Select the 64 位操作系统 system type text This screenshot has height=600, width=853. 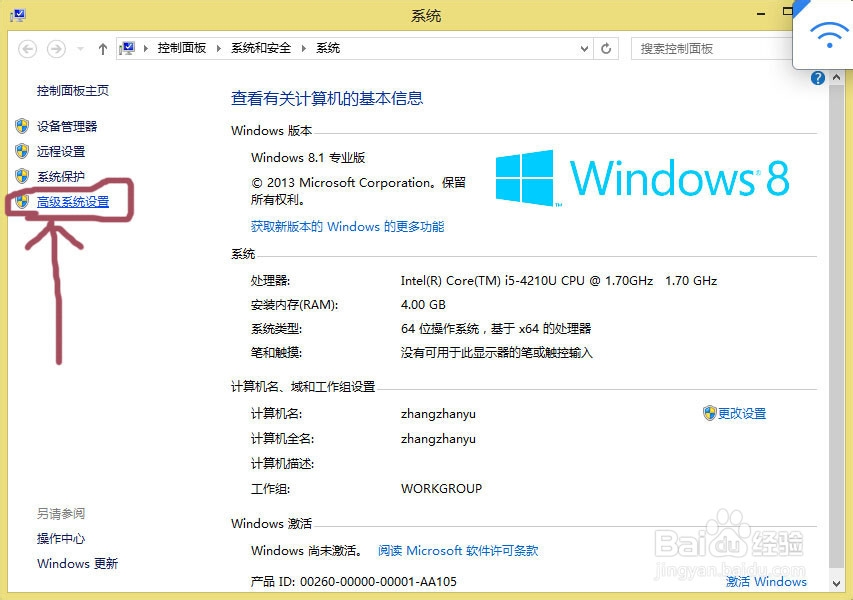click(496, 329)
